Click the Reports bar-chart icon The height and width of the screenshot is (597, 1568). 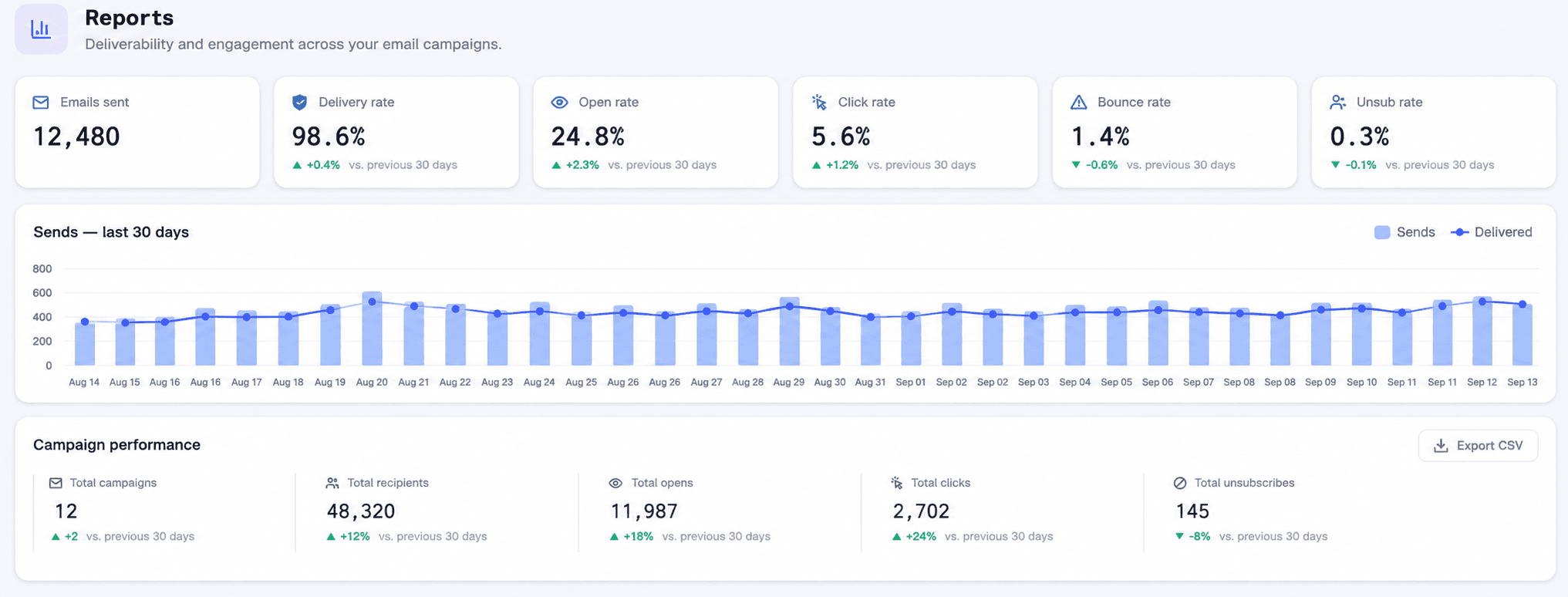[41, 29]
